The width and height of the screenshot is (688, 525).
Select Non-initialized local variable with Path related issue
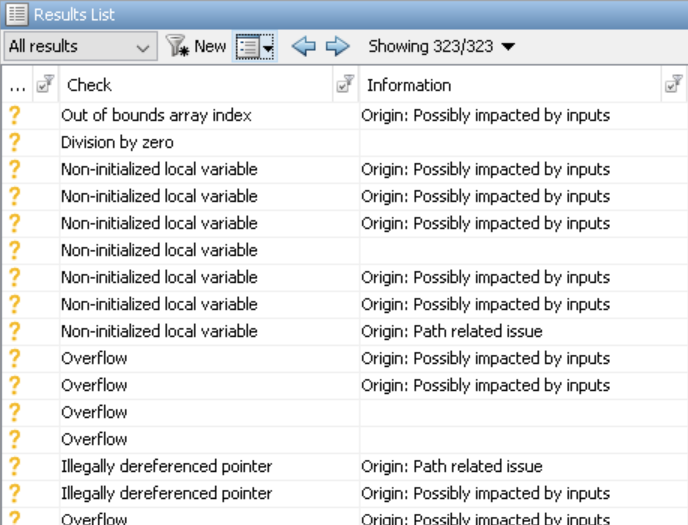(x=159, y=331)
